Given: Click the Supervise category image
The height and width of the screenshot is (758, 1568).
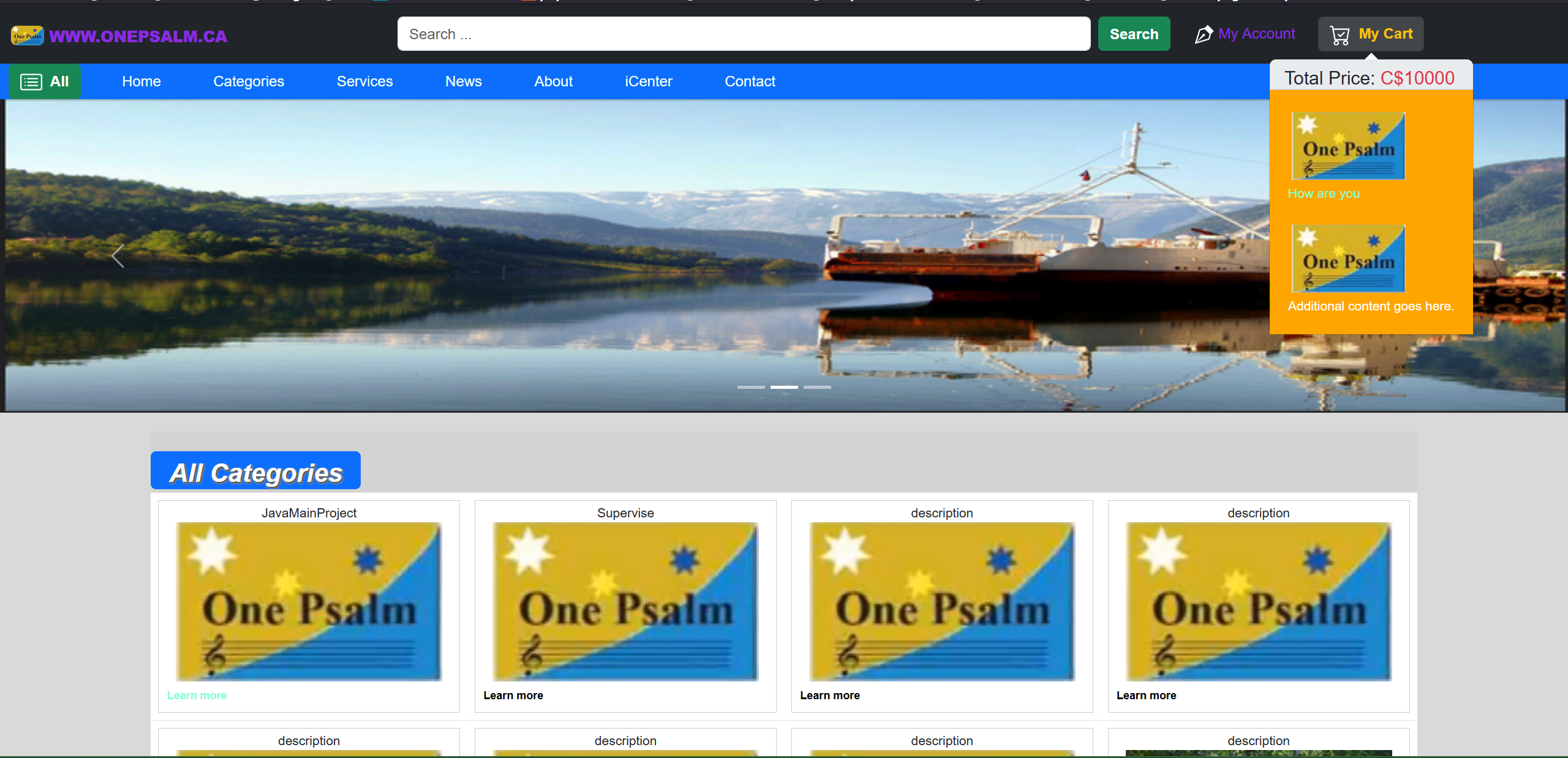Looking at the screenshot, I should point(625,601).
